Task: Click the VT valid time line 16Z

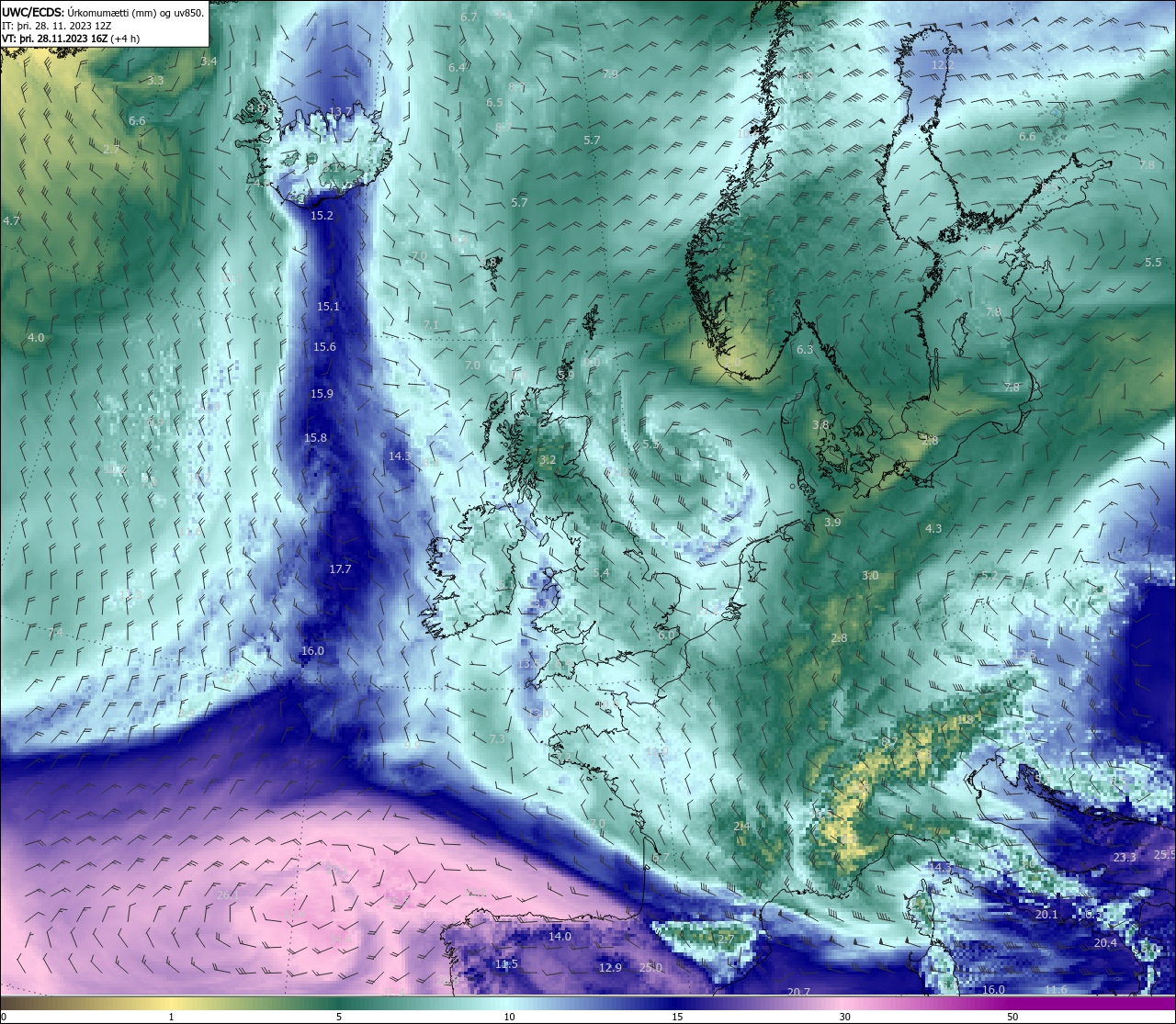Action: pyautogui.click(x=71, y=39)
